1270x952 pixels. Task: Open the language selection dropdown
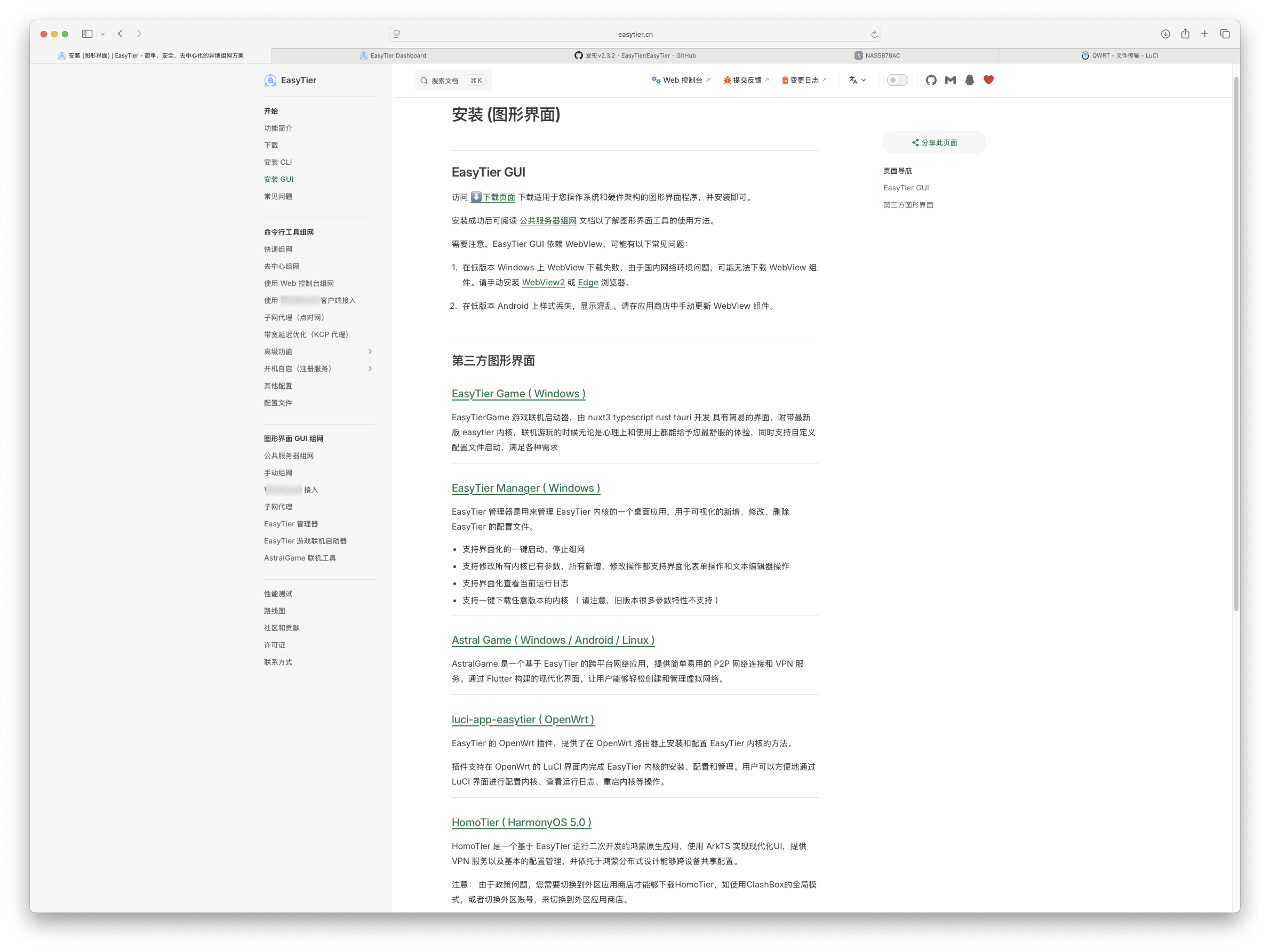(857, 81)
